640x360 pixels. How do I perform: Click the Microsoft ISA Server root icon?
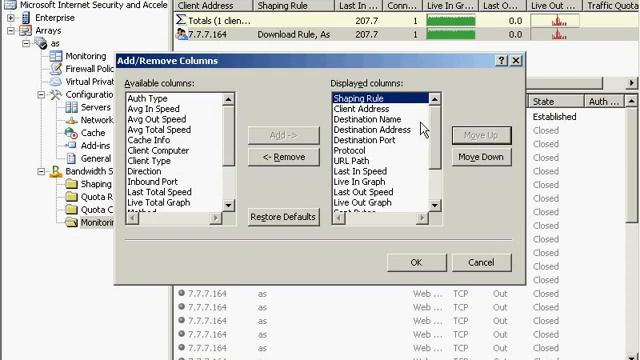[10, 5]
